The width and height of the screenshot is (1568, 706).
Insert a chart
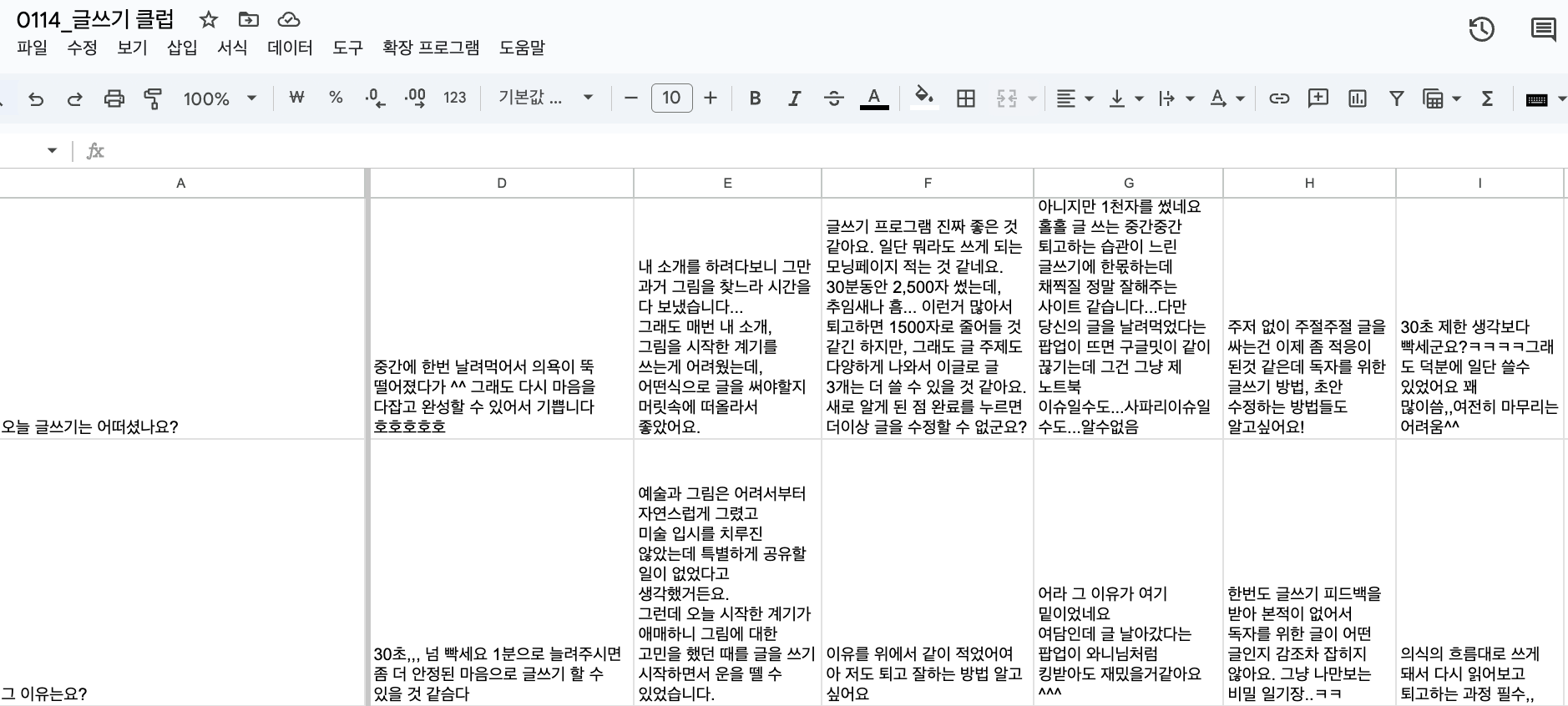coord(1358,98)
